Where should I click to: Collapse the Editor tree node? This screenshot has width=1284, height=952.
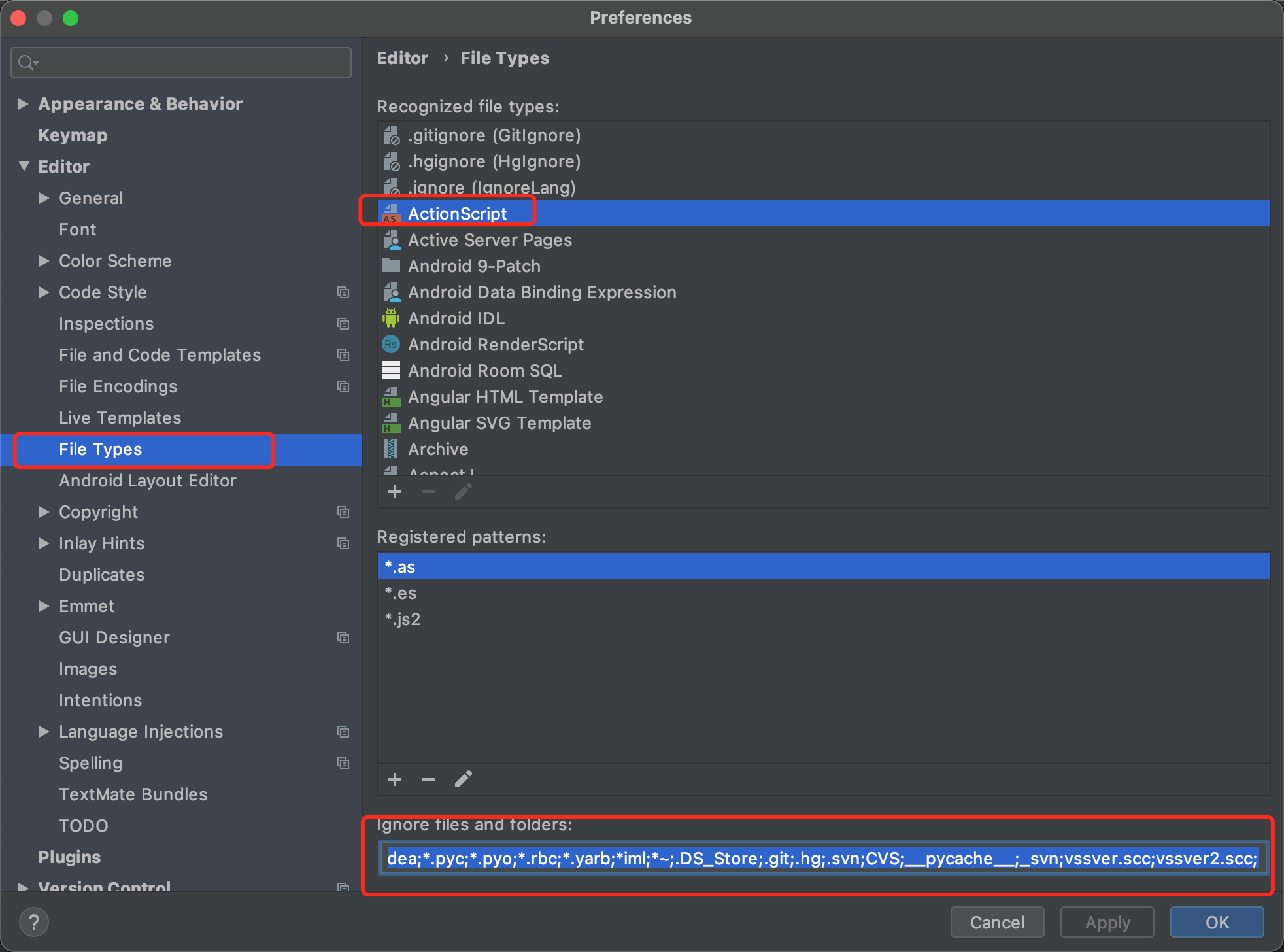pyautogui.click(x=24, y=167)
